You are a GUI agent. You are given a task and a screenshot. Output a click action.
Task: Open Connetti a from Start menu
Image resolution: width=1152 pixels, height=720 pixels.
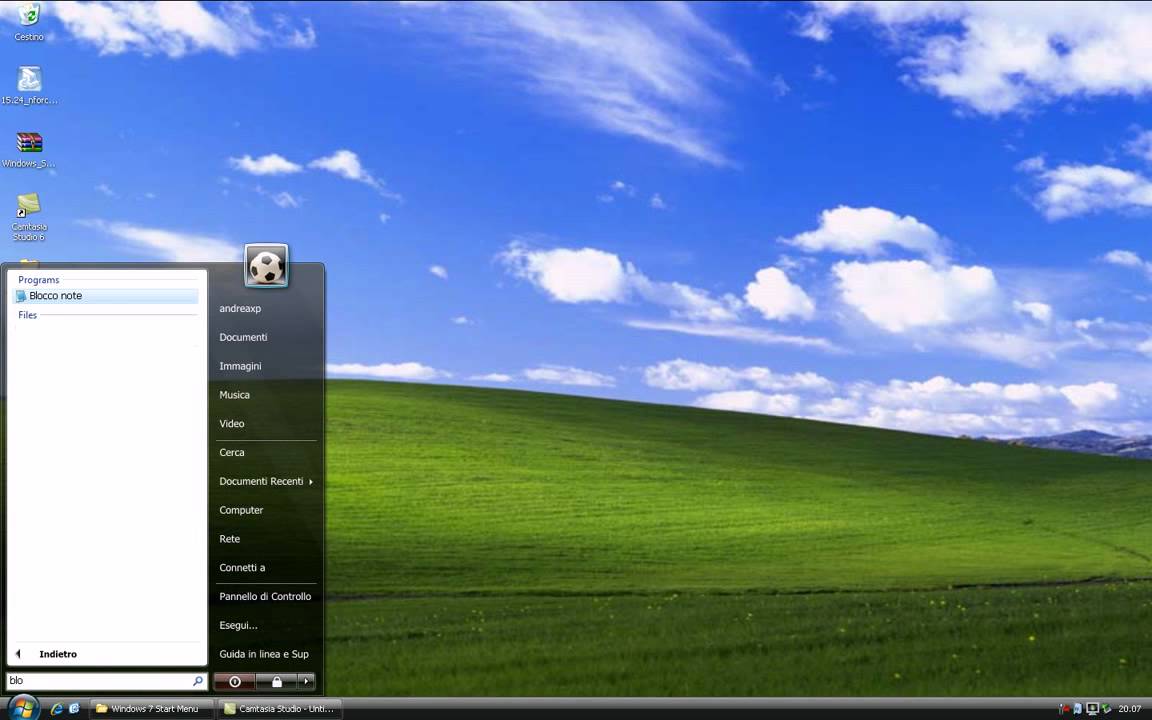[x=242, y=567]
